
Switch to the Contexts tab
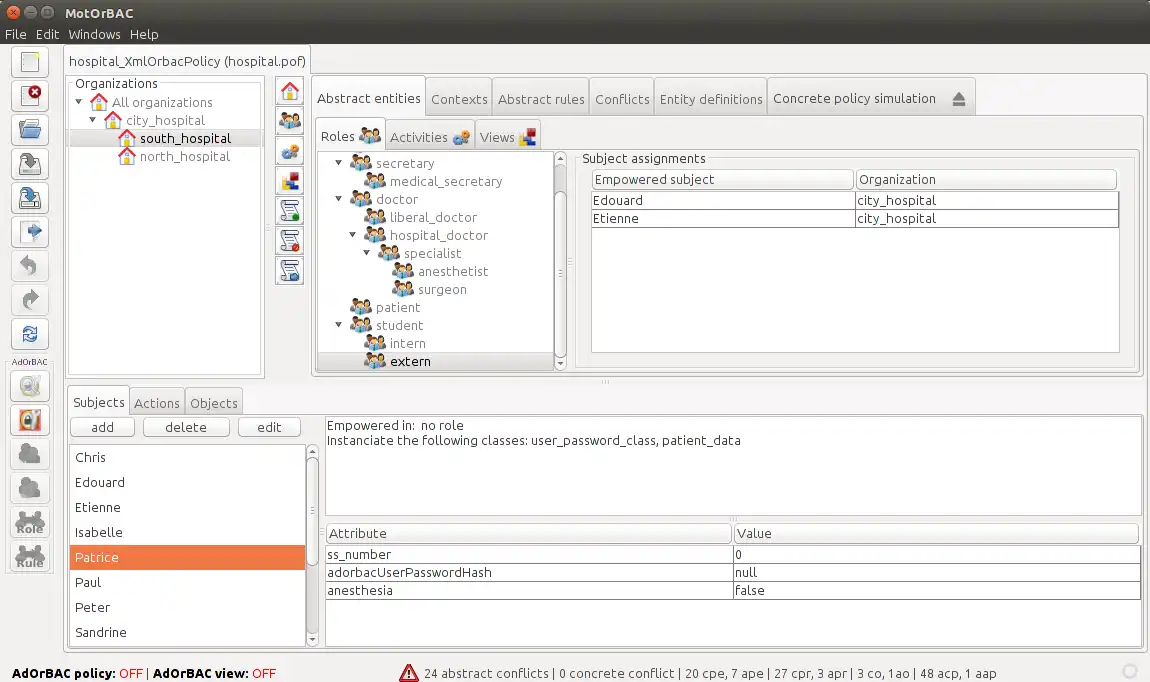(459, 99)
